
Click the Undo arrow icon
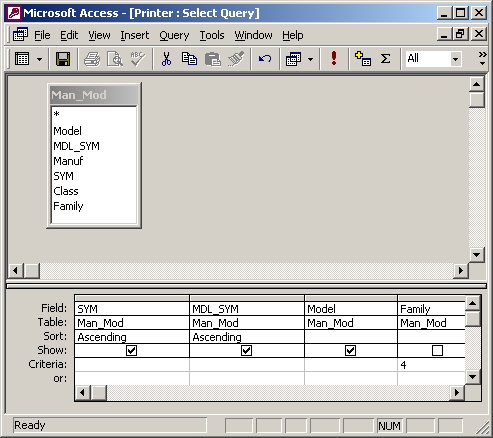pyautogui.click(x=265, y=59)
